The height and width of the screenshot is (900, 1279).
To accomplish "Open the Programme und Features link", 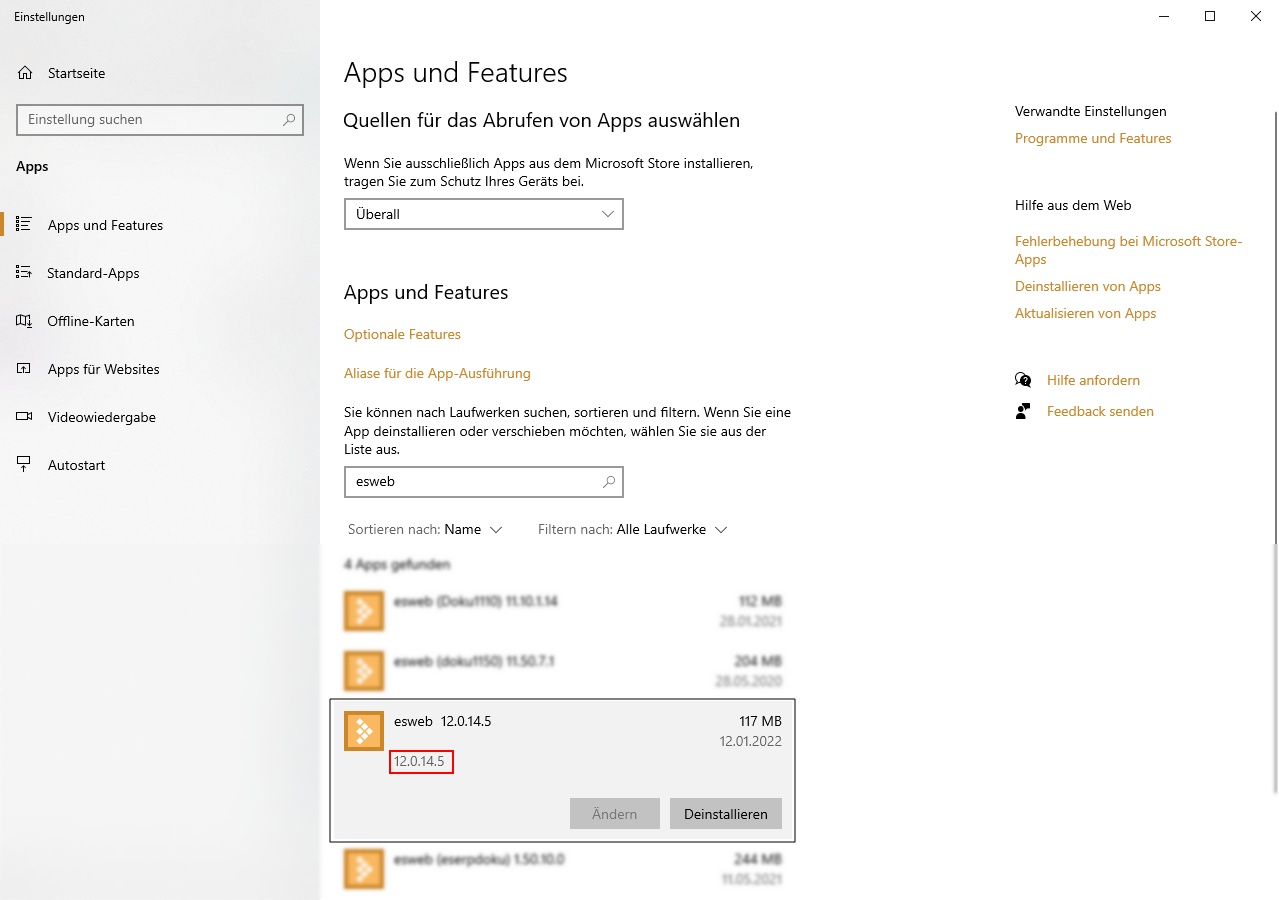I will (x=1093, y=138).
